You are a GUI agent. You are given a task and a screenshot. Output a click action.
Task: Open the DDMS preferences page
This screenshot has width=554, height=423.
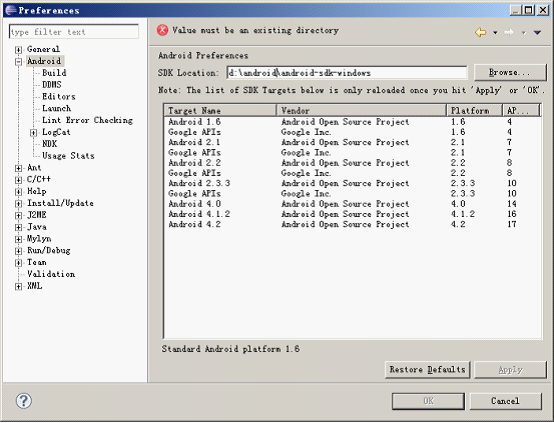52,85
